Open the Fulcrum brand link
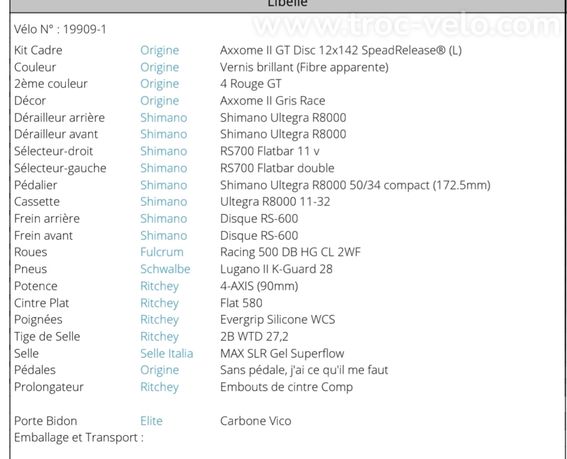This screenshot has height=459, width=567. (162, 252)
